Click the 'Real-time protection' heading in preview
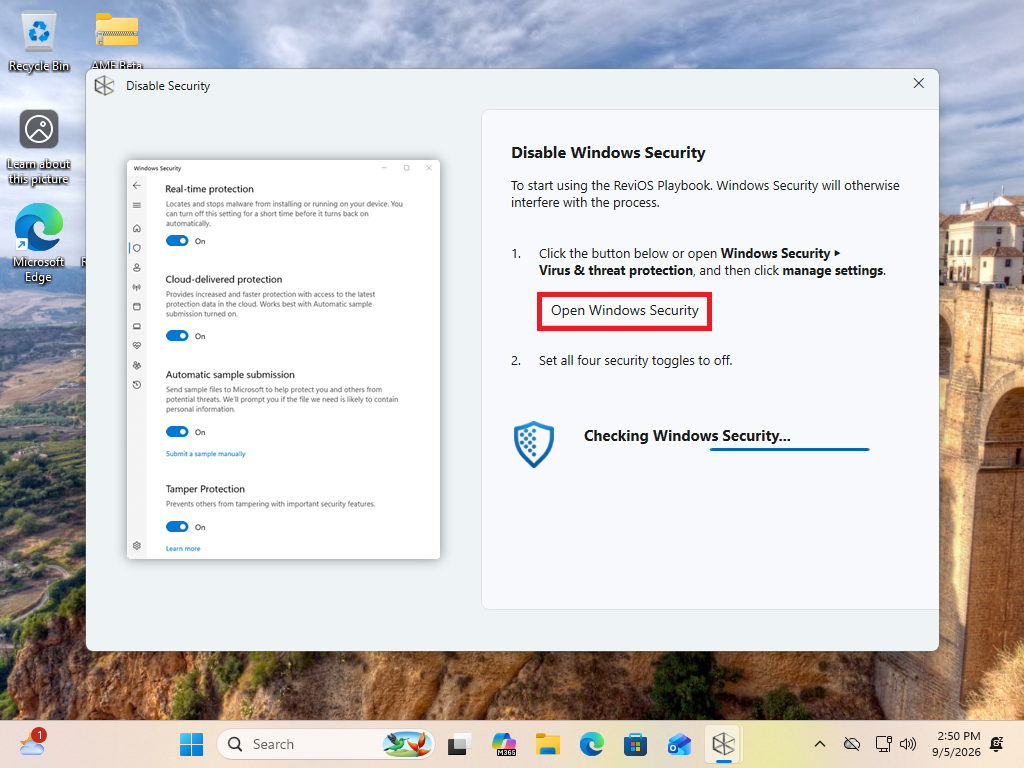1024x768 pixels. pos(209,189)
